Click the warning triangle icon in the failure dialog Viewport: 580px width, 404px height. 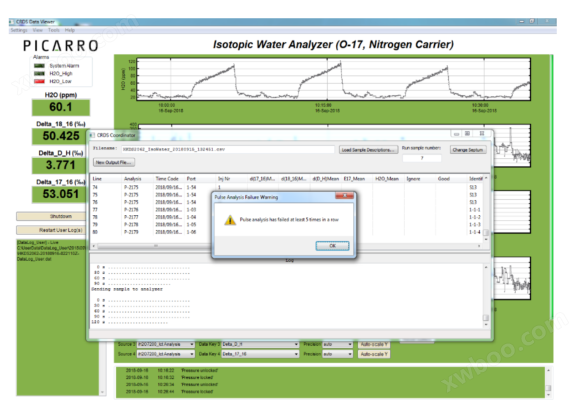230,220
